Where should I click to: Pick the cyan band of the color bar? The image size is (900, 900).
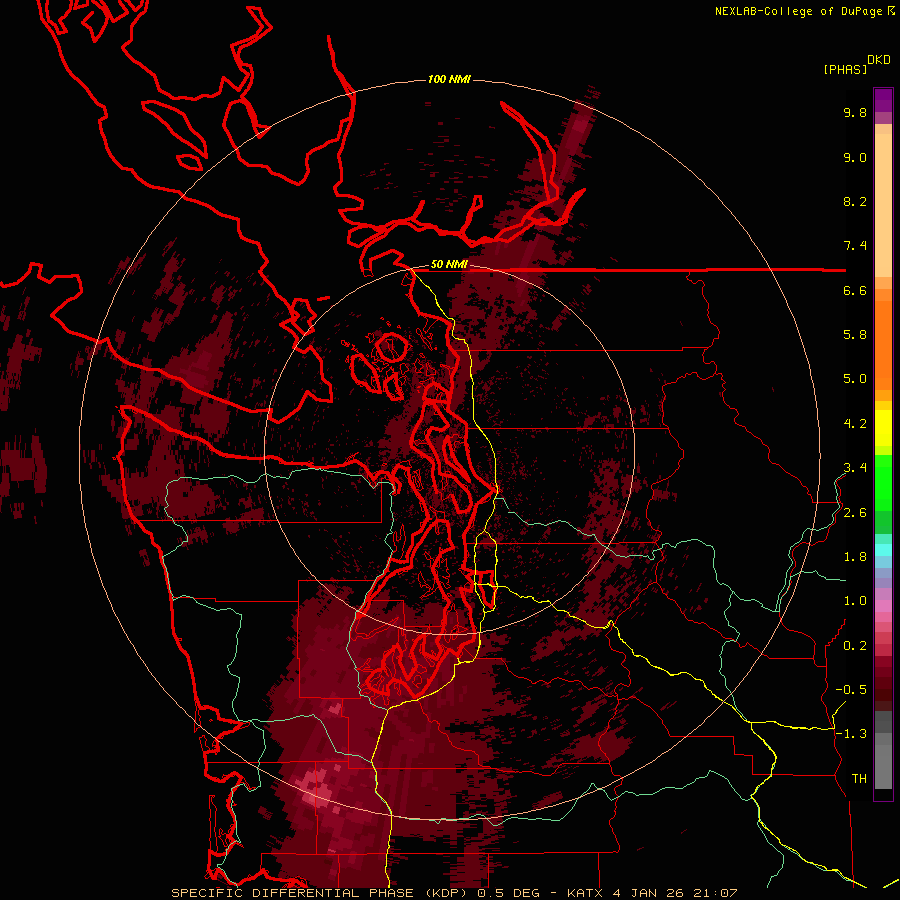click(x=883, y=549)
